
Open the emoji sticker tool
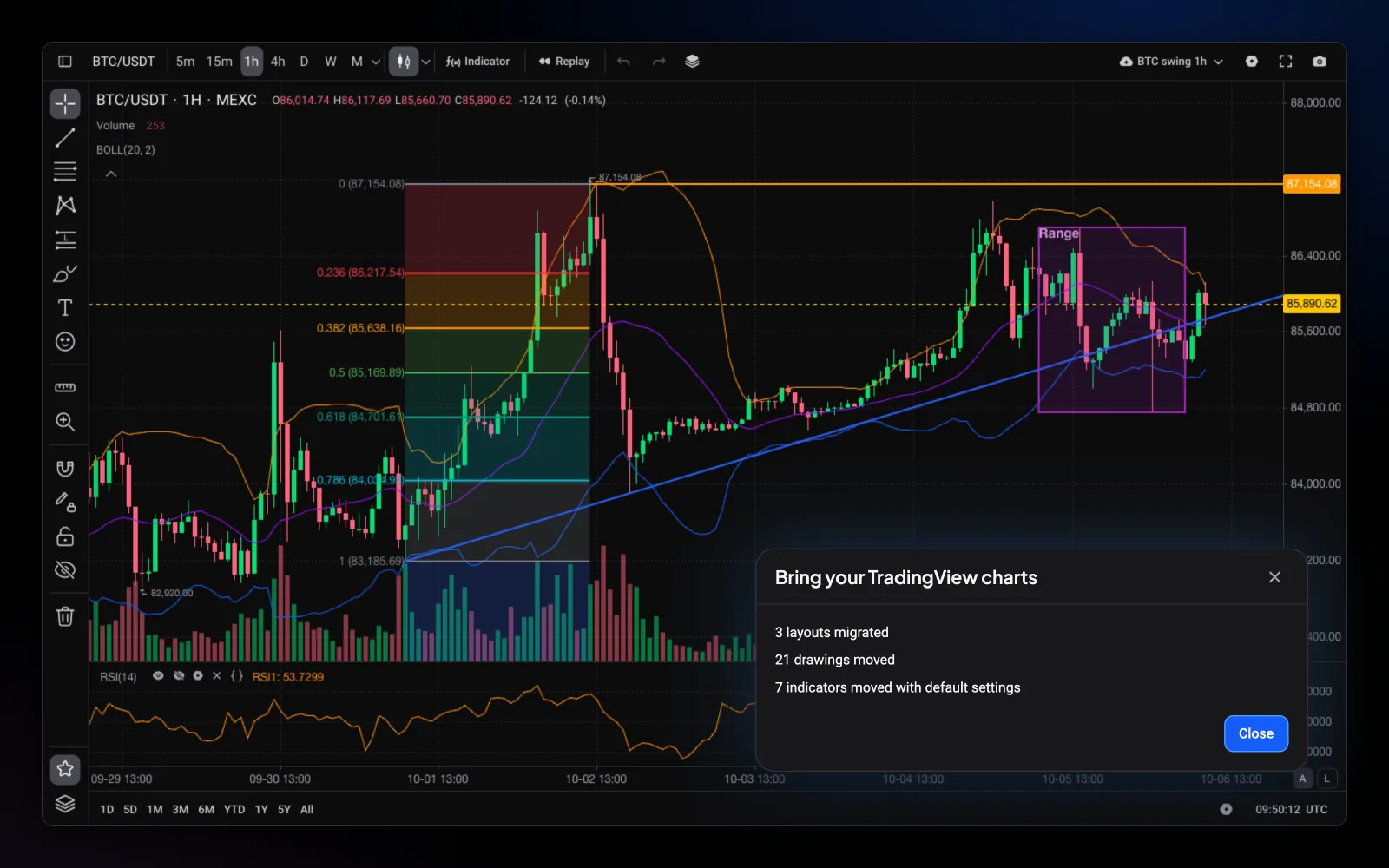pyautogui.click(x=65, y=342)
